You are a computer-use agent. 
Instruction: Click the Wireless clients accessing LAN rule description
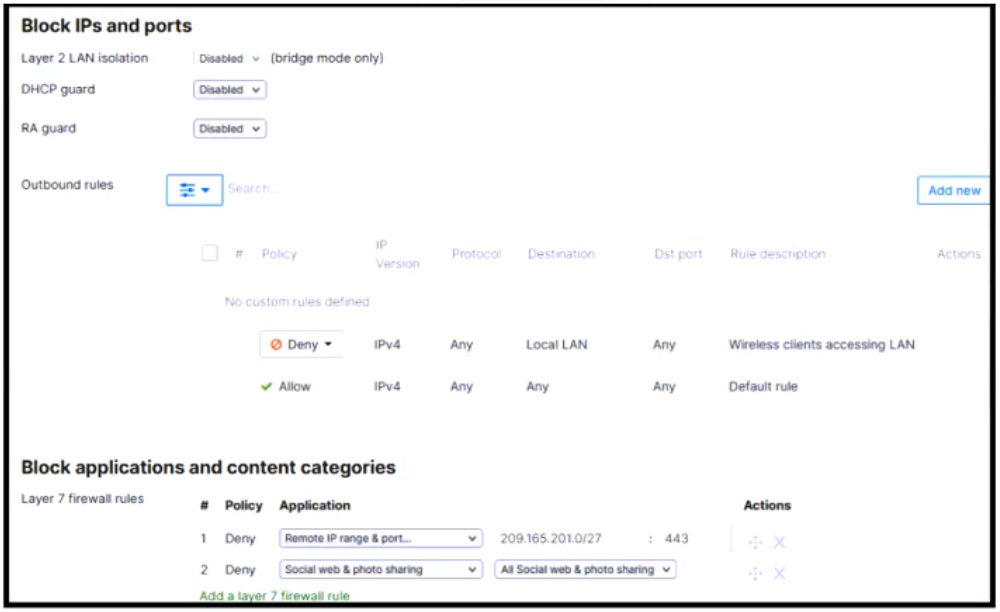pos(821,345)
